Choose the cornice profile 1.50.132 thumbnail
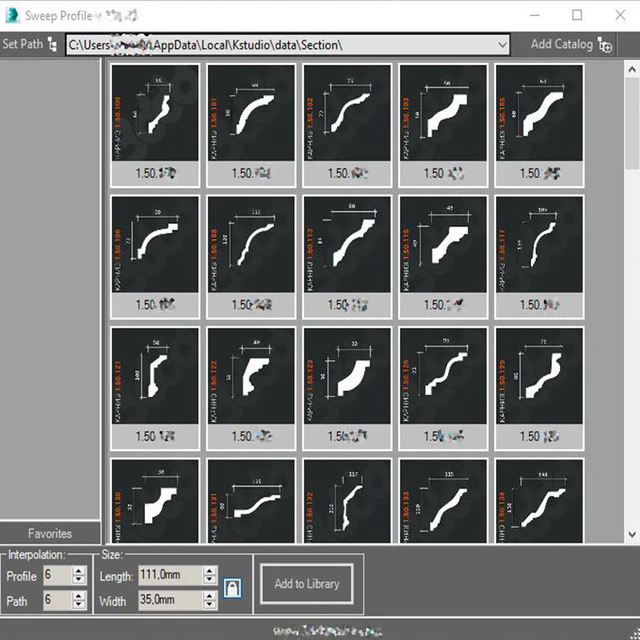This screenshot has width=640, height=640. click(x=347, y=500)
